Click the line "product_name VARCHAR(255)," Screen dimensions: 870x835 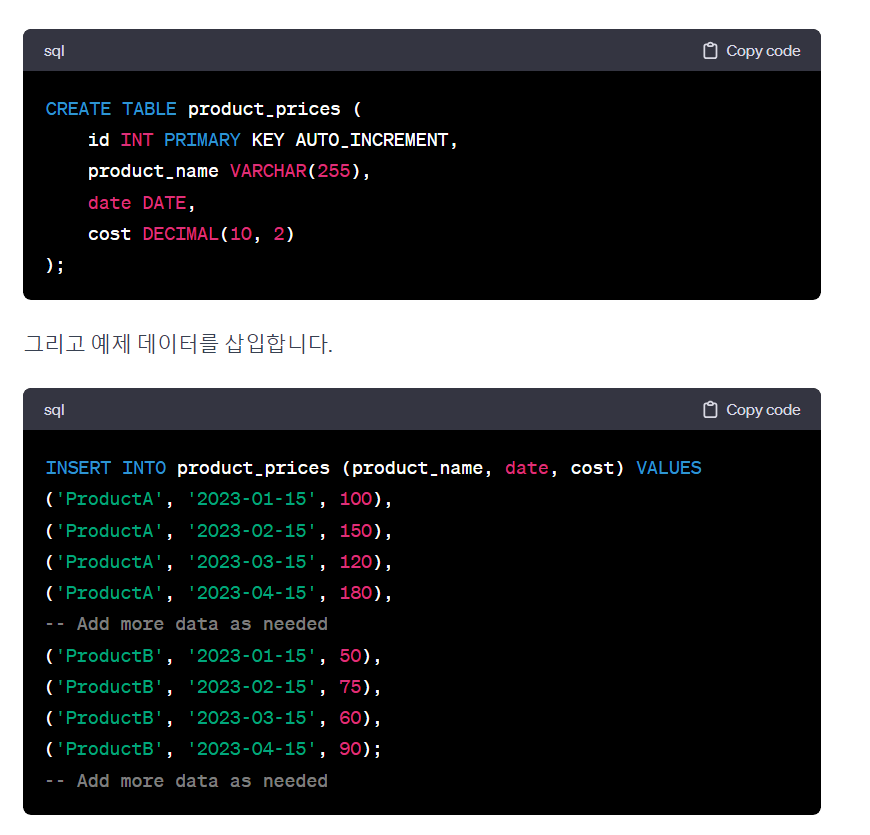[229, 171]
